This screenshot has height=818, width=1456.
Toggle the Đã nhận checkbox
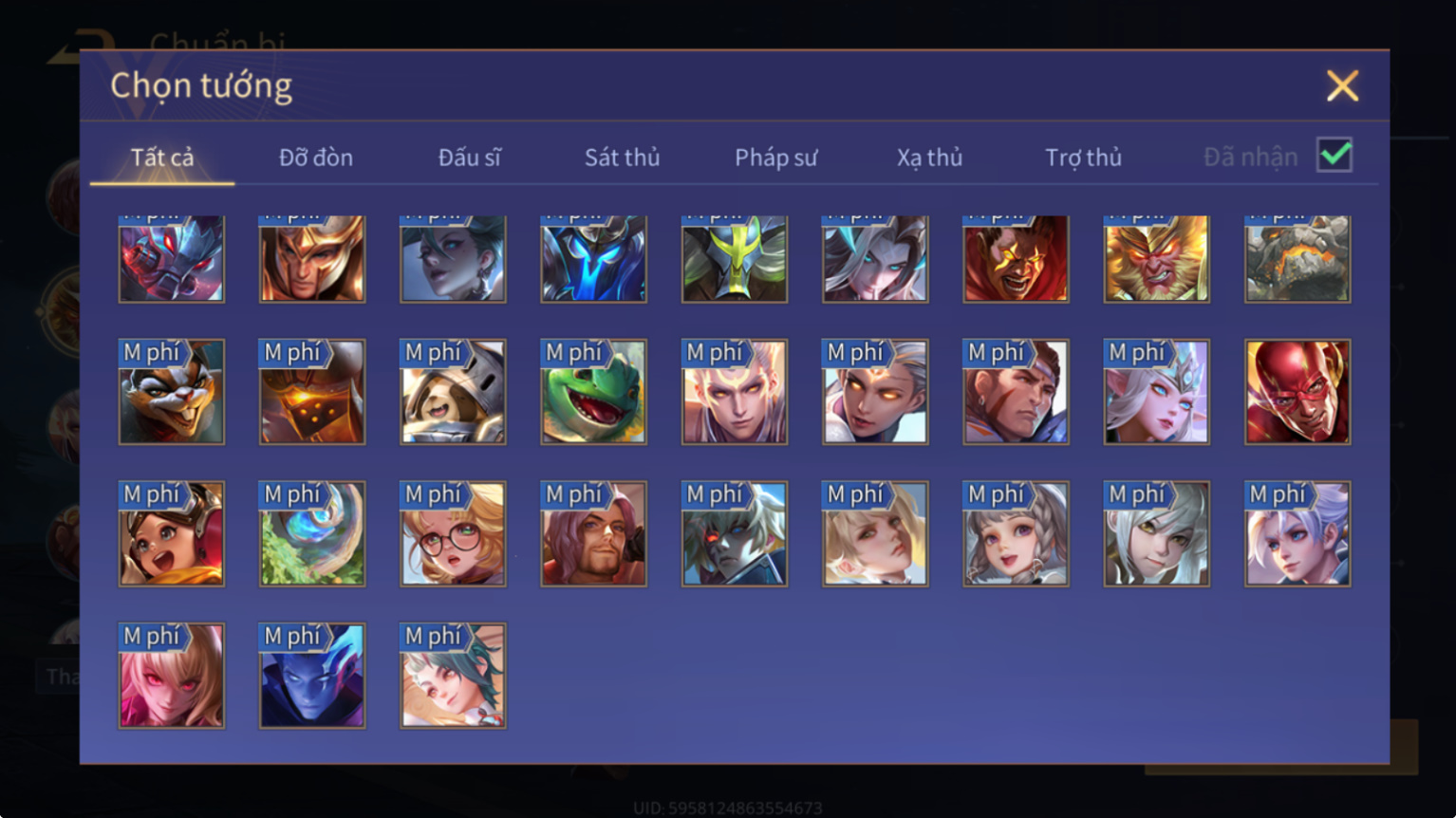(1335, 155)
